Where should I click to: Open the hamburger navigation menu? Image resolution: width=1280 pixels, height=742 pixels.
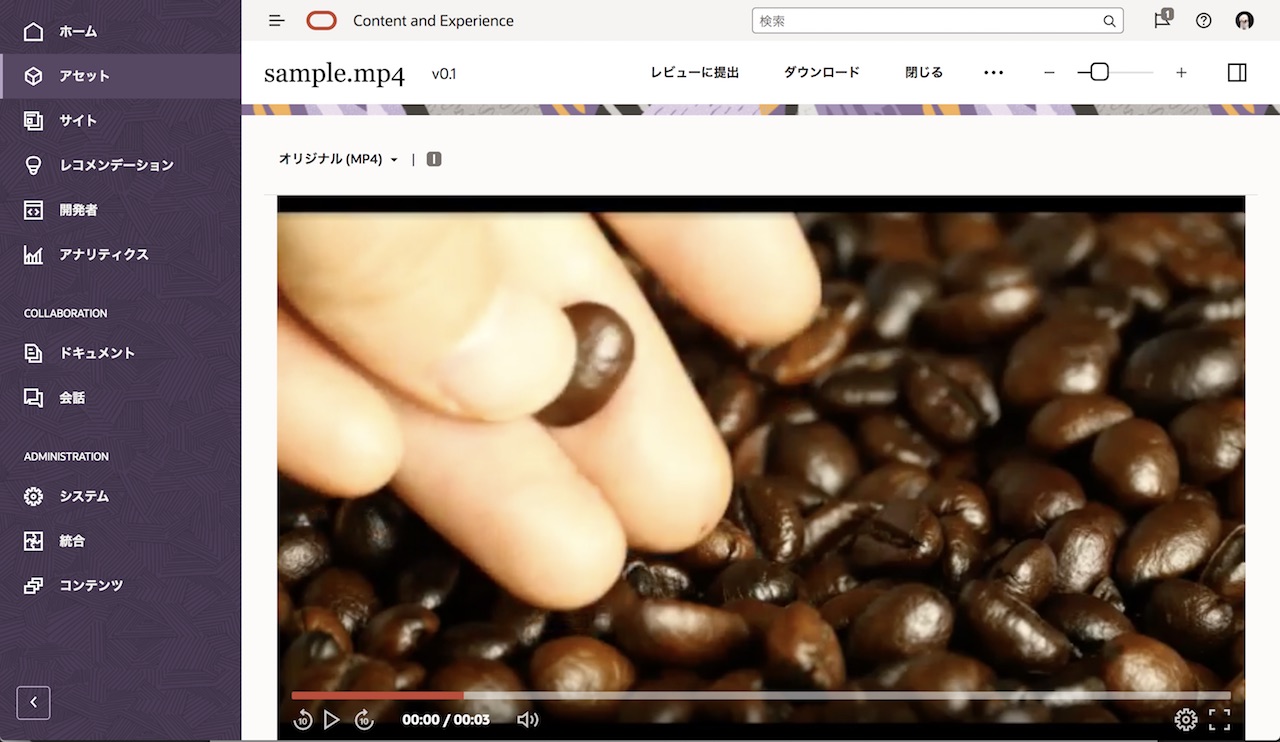(276, 20)
